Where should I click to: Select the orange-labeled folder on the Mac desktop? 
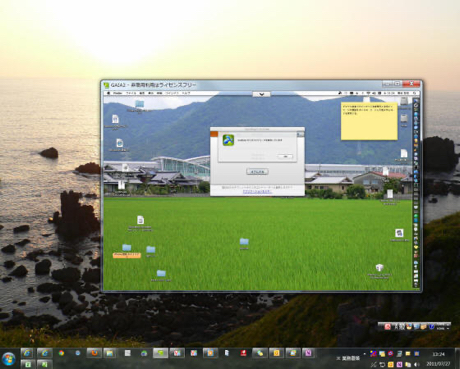(x=127, y=251)
